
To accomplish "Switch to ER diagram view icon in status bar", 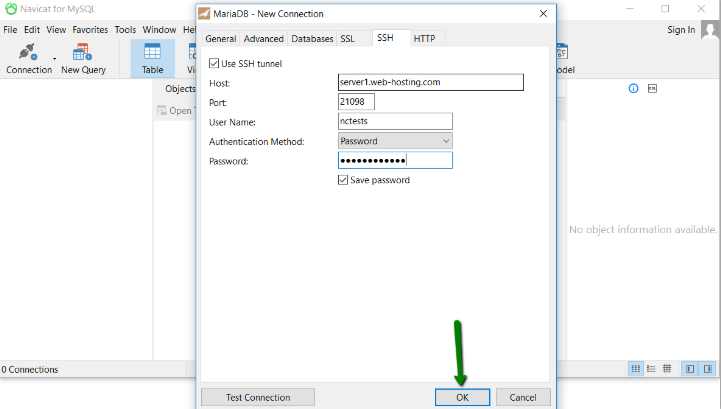I will tap(667, 369).
